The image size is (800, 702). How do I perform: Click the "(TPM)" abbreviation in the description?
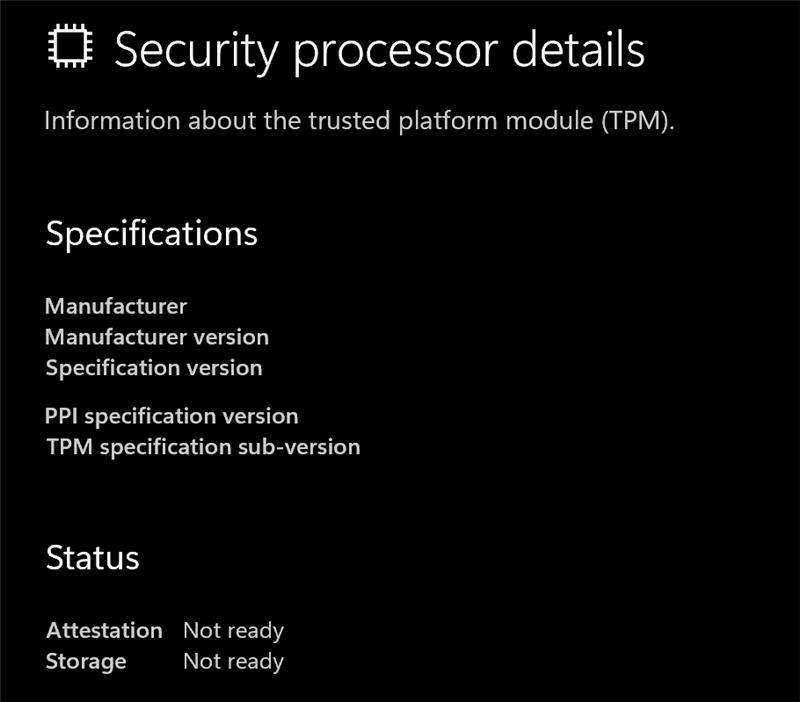coord(631,122)
